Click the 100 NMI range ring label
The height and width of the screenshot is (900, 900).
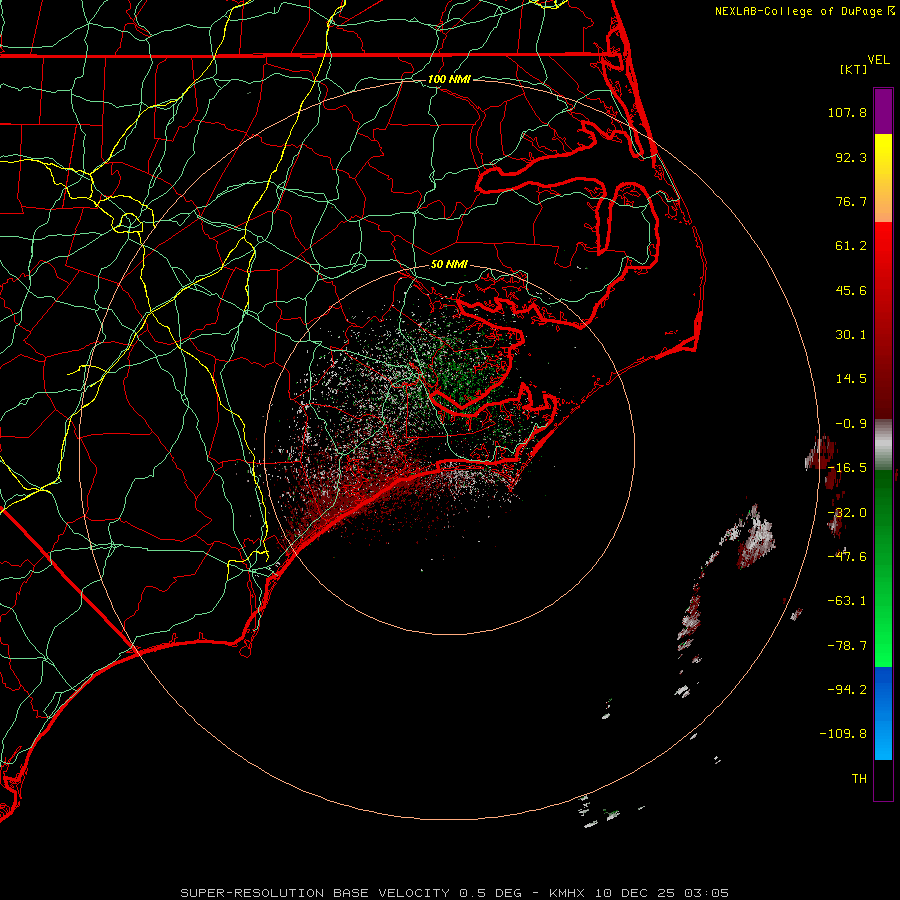(x=449, y=79)
